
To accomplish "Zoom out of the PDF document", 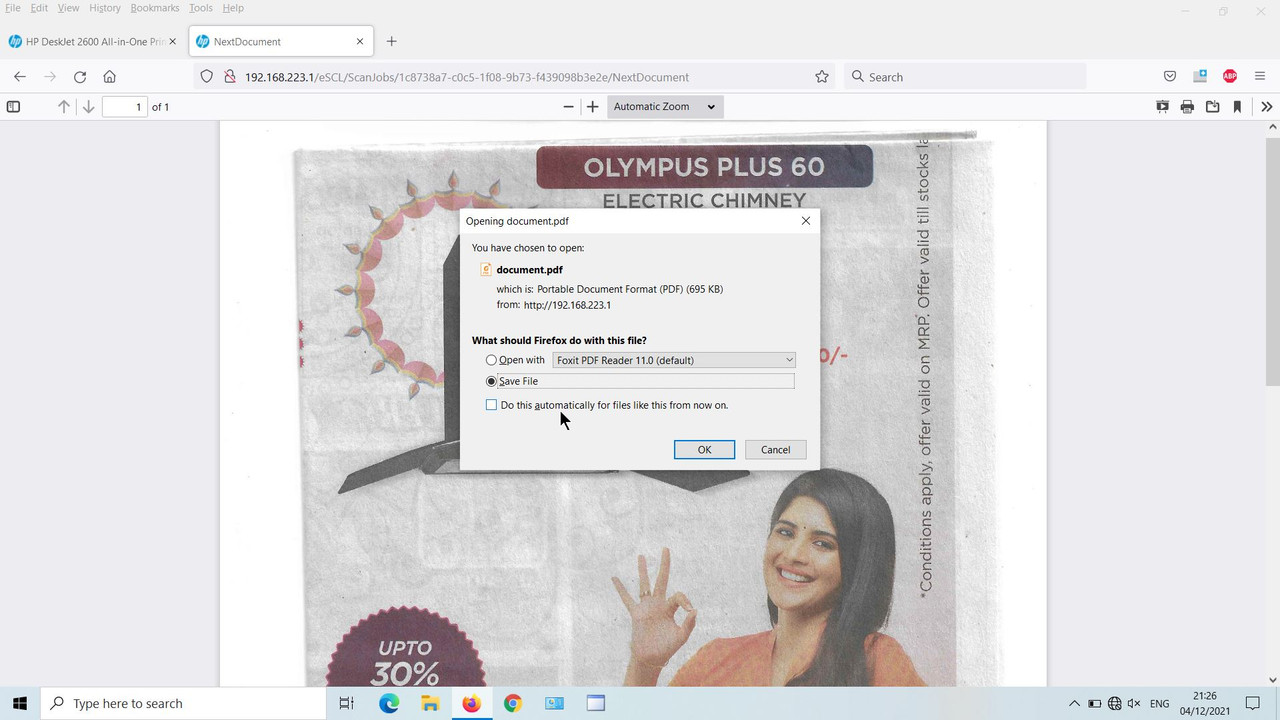I will click(569, 107).
